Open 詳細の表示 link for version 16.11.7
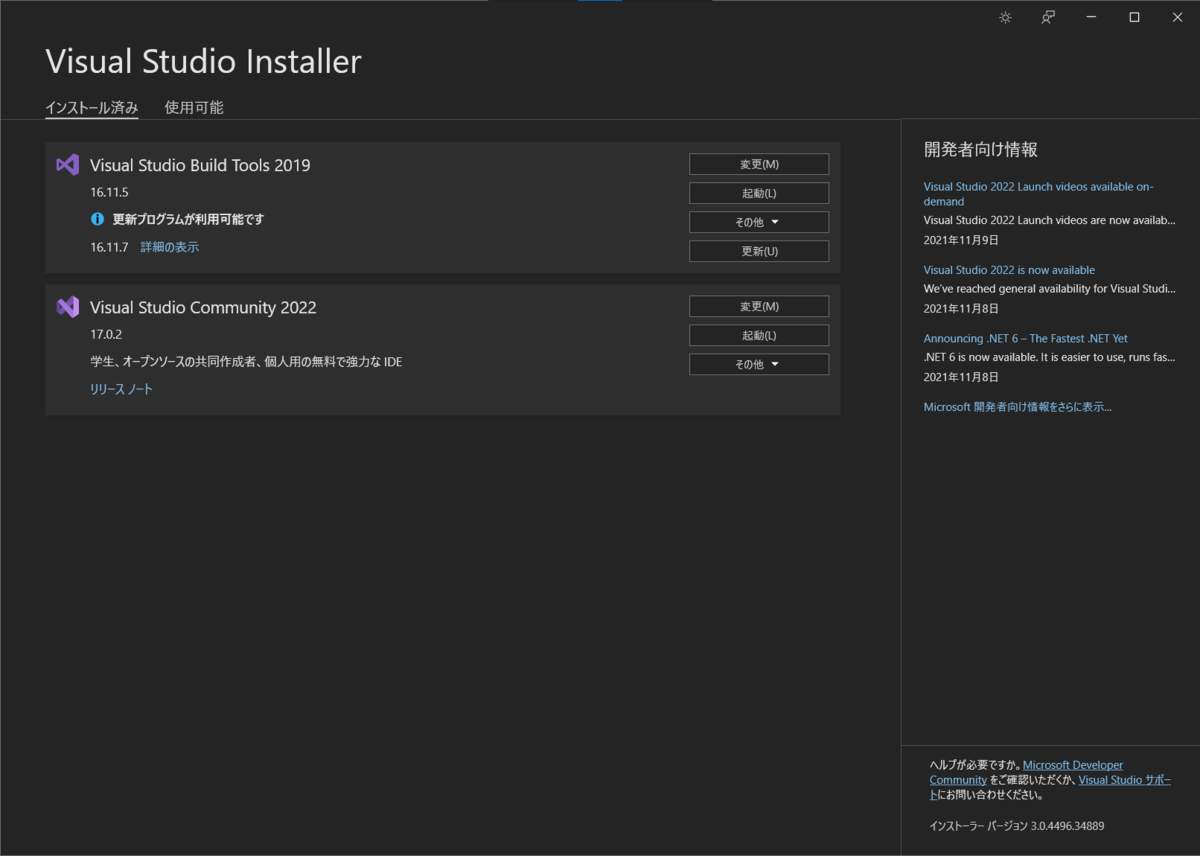The width and height of the screenshot is (1200, 856). click(169, 247)
